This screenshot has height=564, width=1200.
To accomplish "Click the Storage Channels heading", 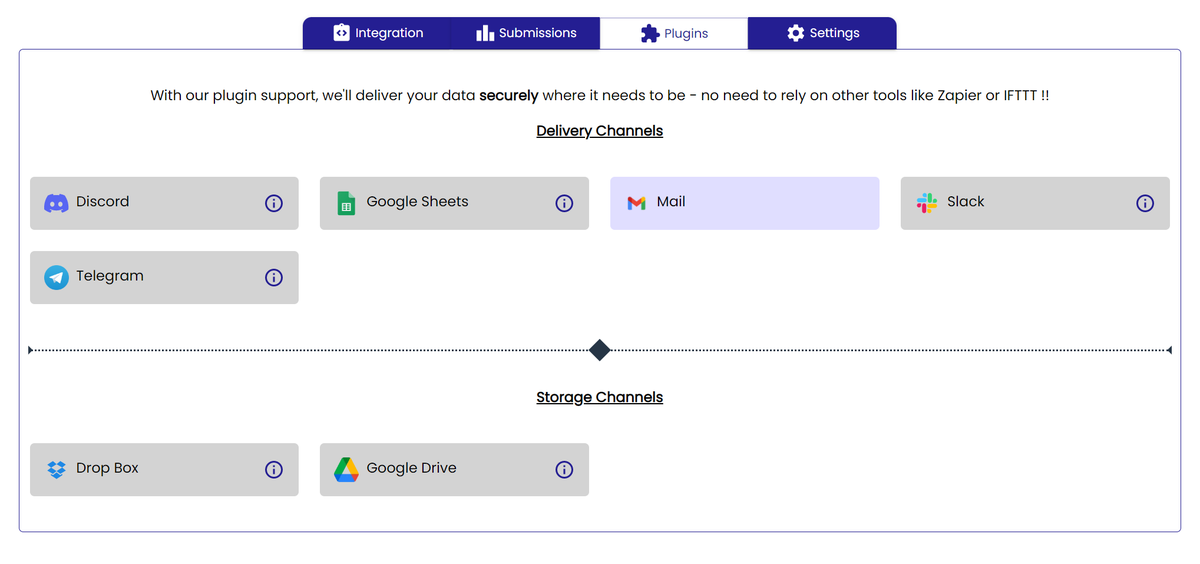I will [x=600, y=397].
